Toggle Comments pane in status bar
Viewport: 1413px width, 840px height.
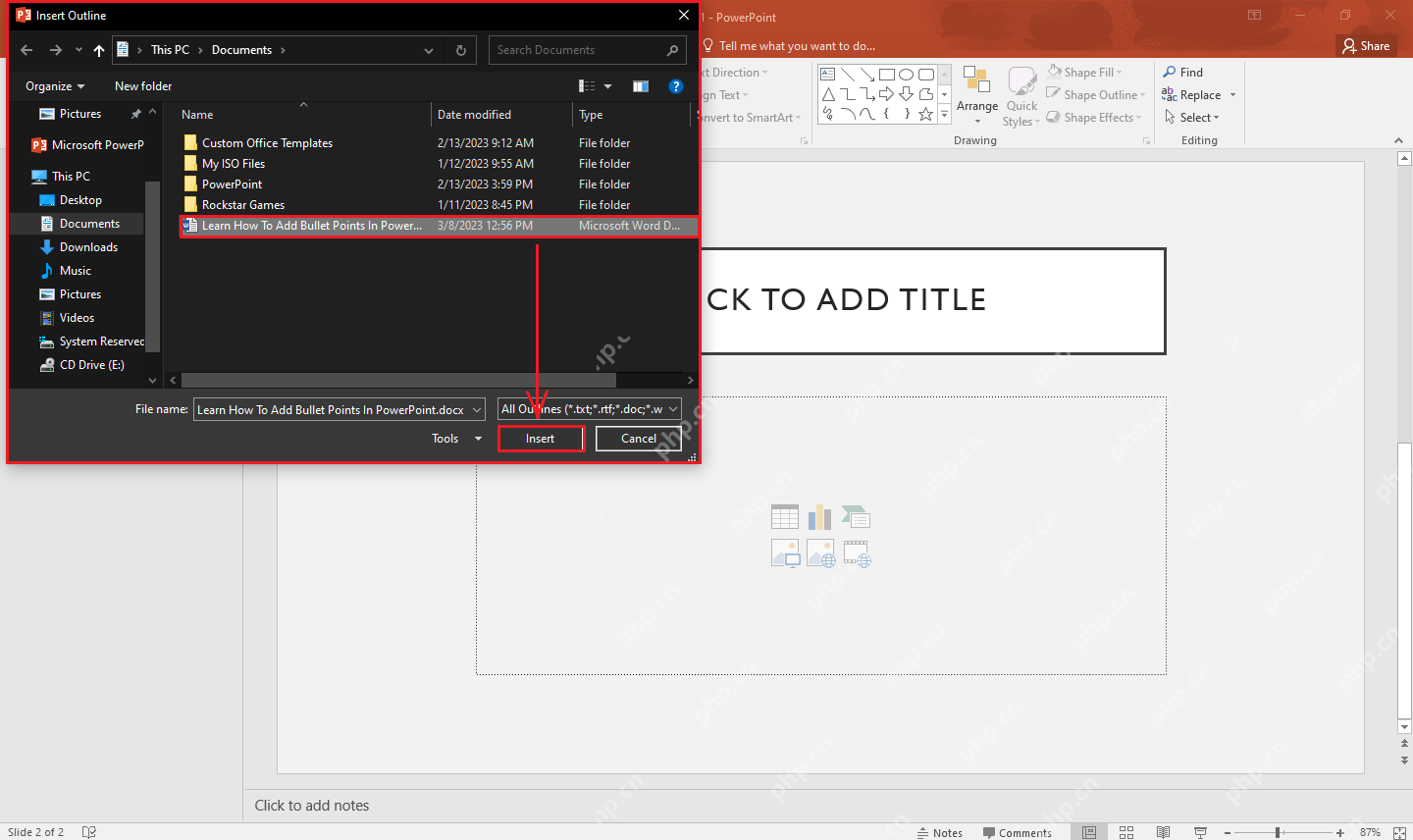[x=1018, y=832]
